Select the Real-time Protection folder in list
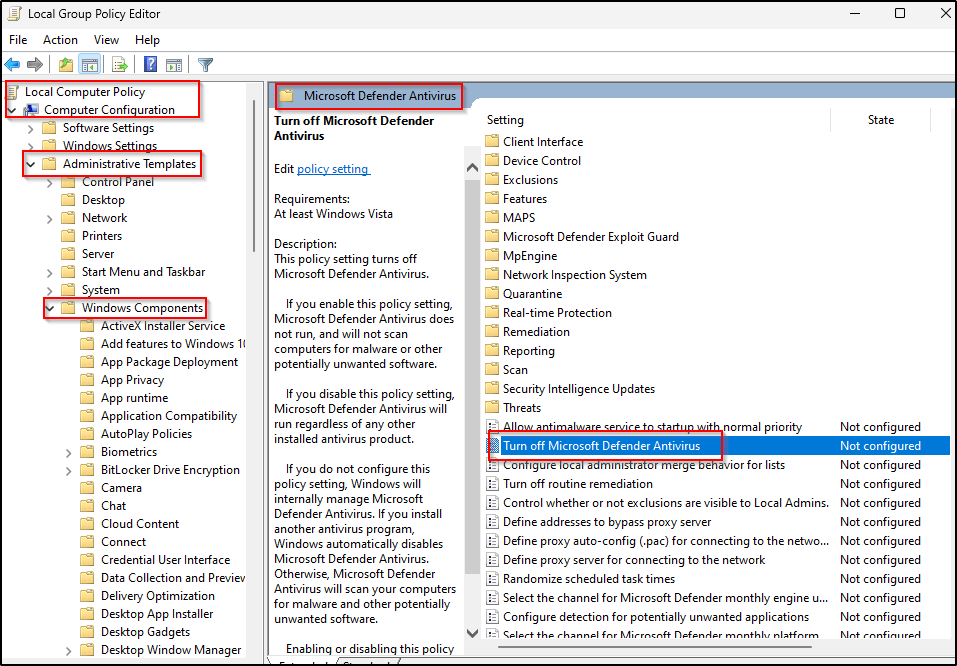 point(557,313)
